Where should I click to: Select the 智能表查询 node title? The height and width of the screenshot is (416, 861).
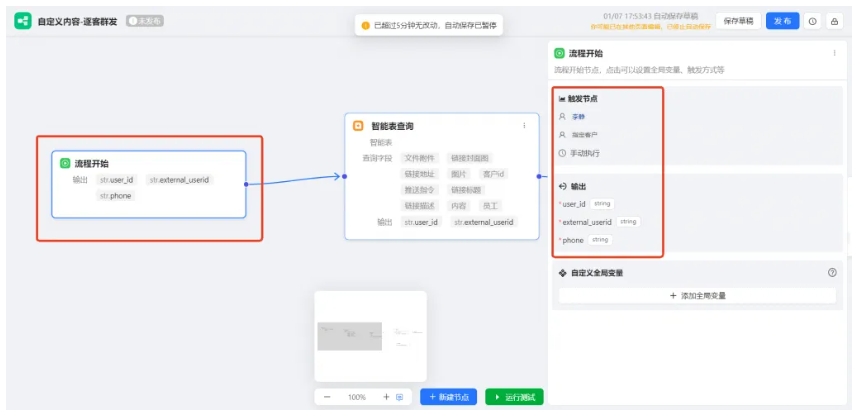(393, 126)
